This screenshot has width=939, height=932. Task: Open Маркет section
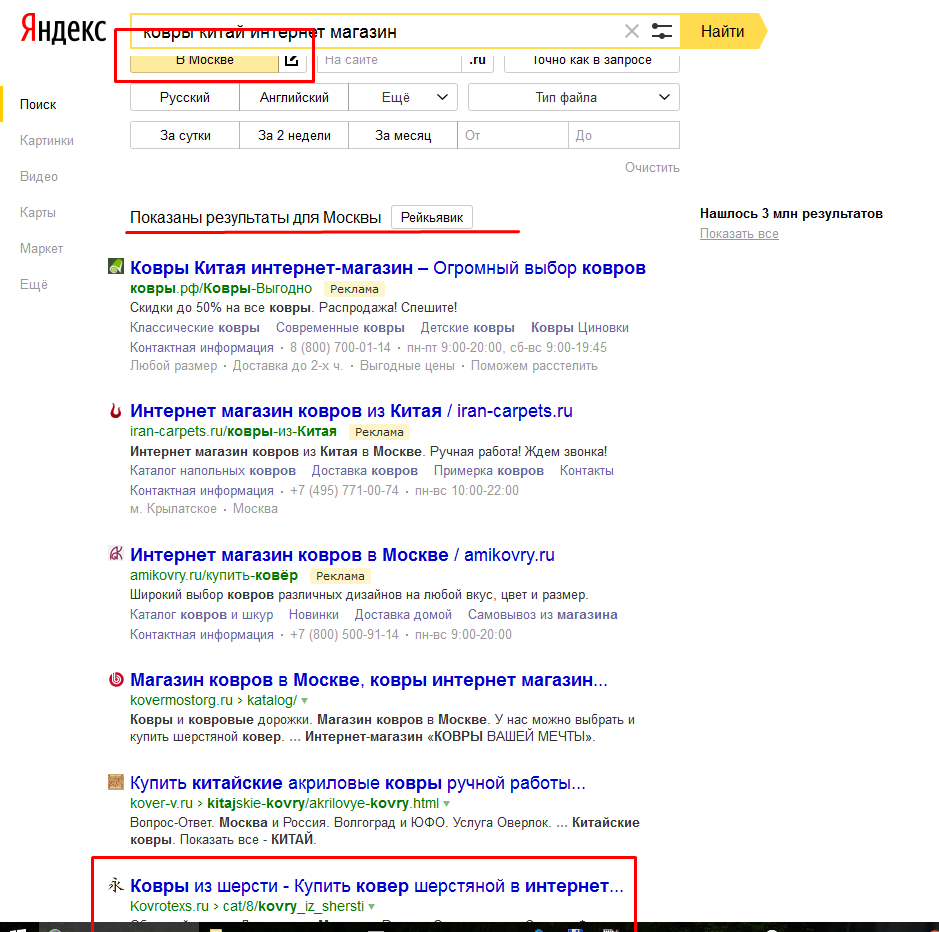pos(41,248)
